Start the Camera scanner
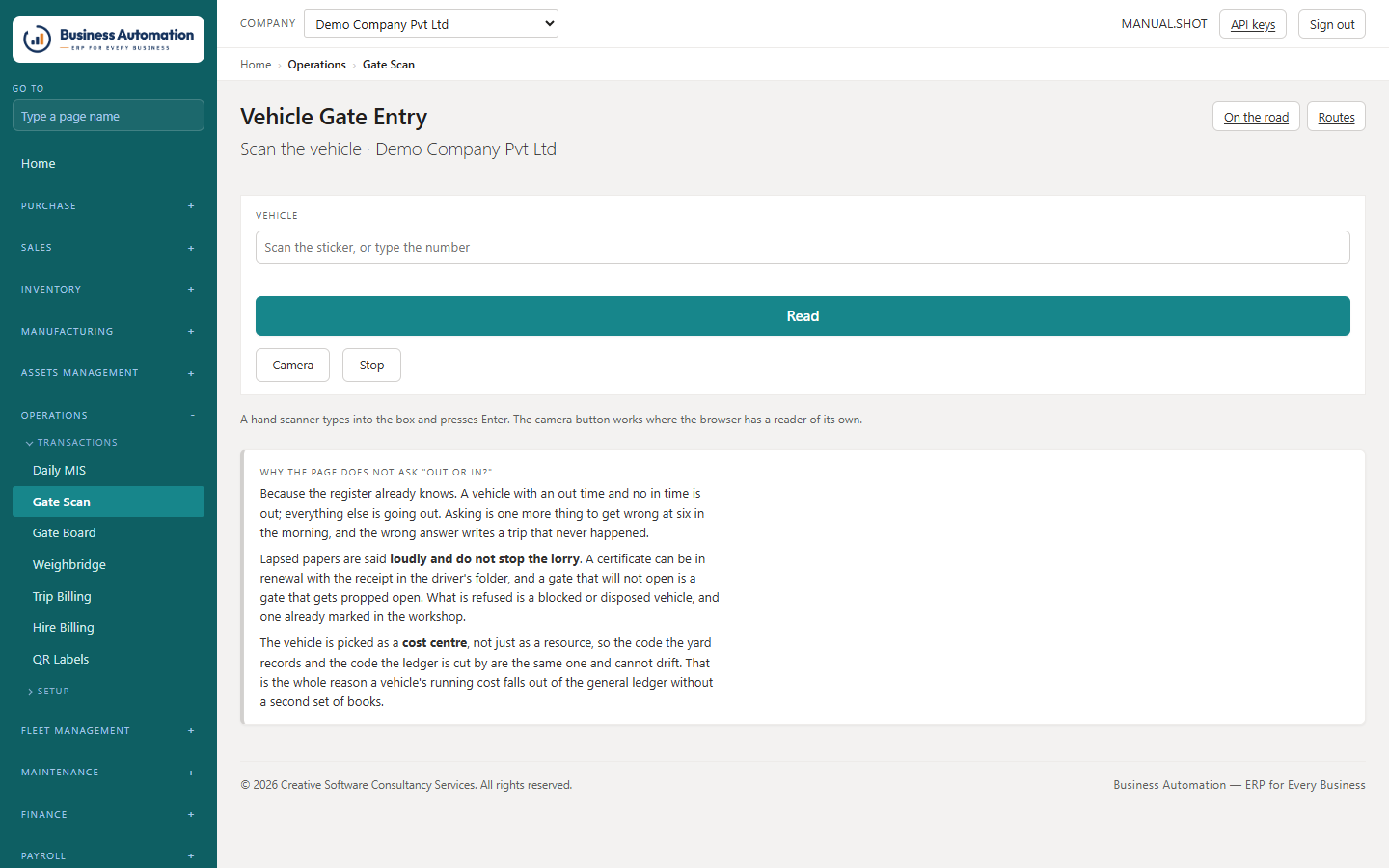 (x=292, y=365)
